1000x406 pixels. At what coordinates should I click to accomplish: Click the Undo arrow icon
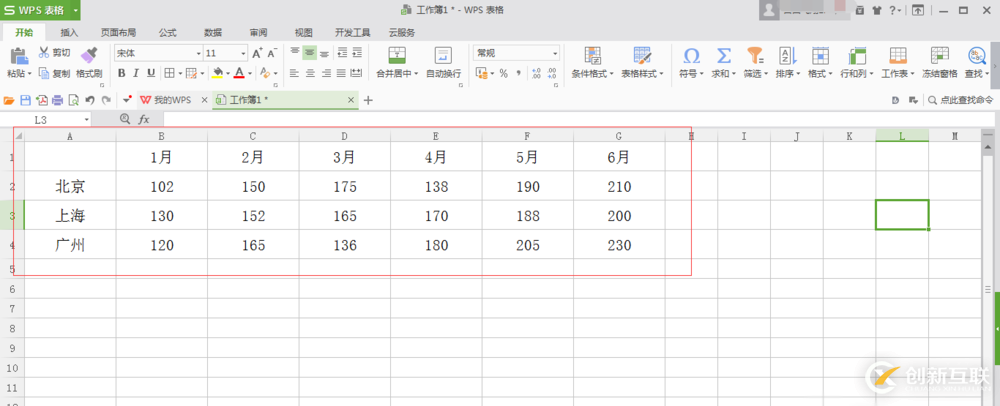coord(89,100)
